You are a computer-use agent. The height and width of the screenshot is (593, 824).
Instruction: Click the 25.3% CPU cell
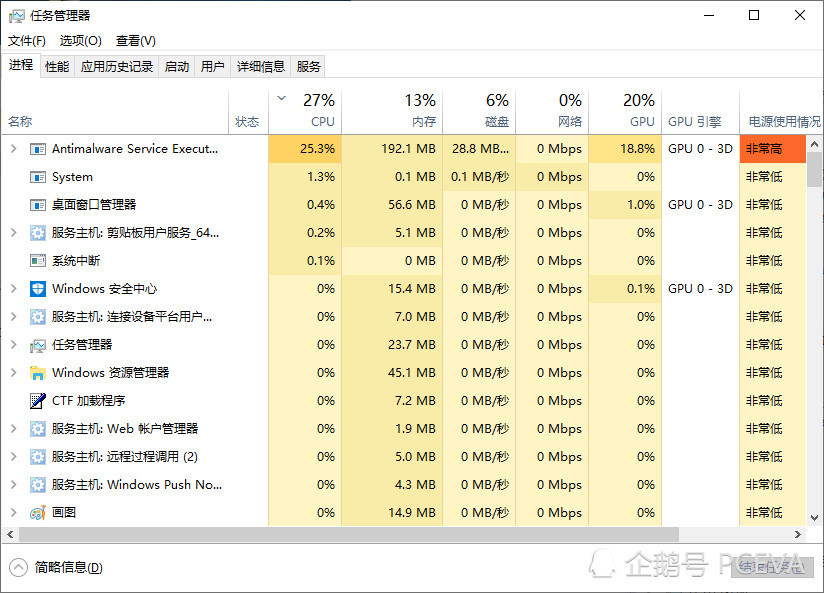click(305, 149)
